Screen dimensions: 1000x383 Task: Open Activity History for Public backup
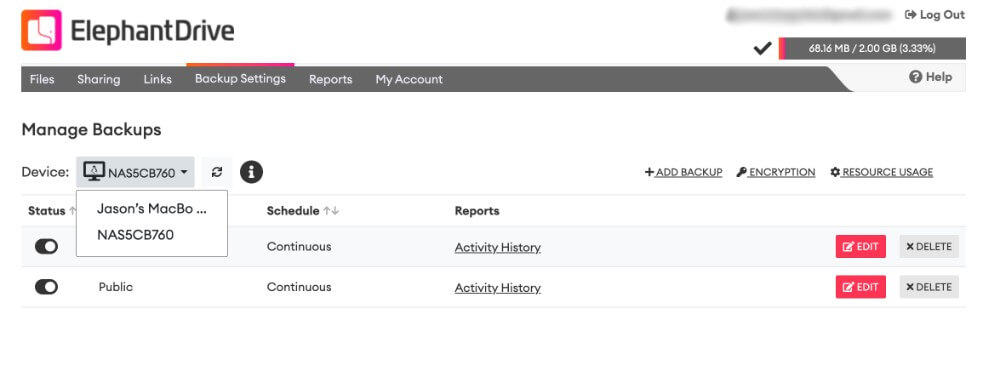click(x=497, y=288)
